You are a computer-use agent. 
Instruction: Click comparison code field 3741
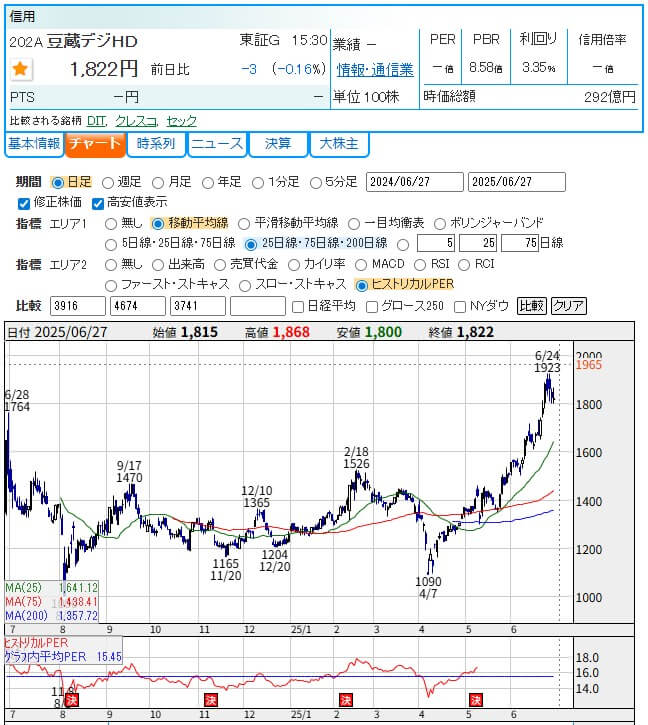(x=198, y=306)
